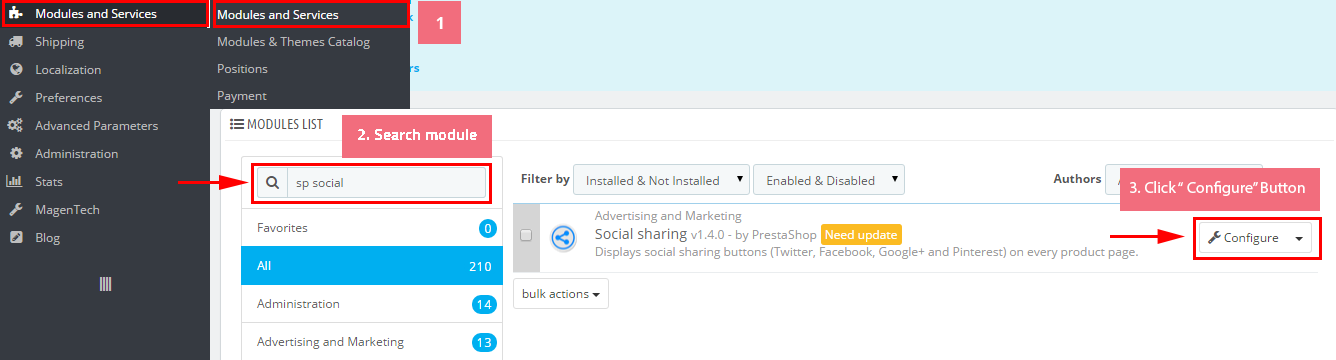The height and width of the screenshot is (360, 1336).
Task: Open the Installed & Not Installed filter
Action: point(662,181)
